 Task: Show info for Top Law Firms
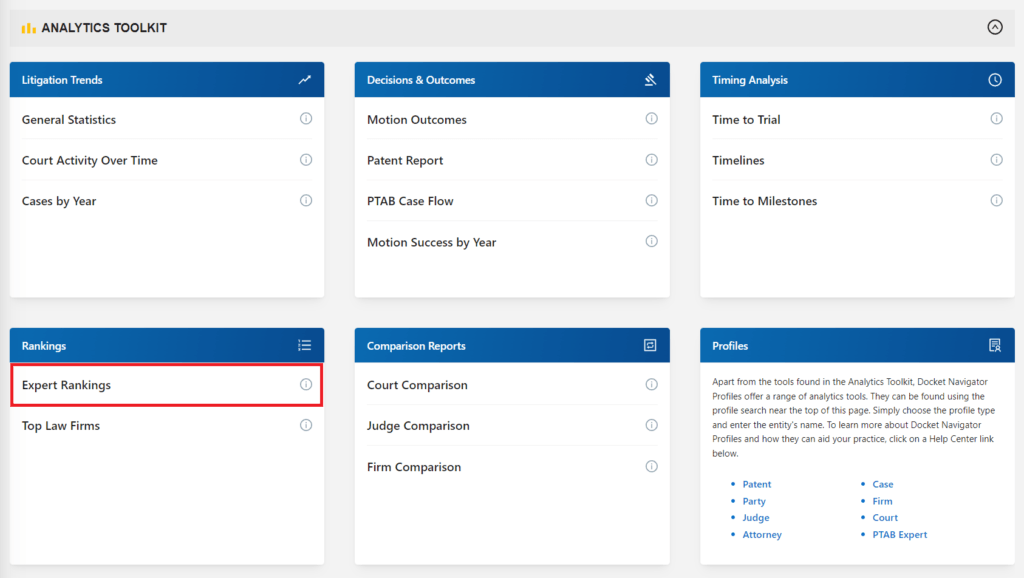coord(306,425)
